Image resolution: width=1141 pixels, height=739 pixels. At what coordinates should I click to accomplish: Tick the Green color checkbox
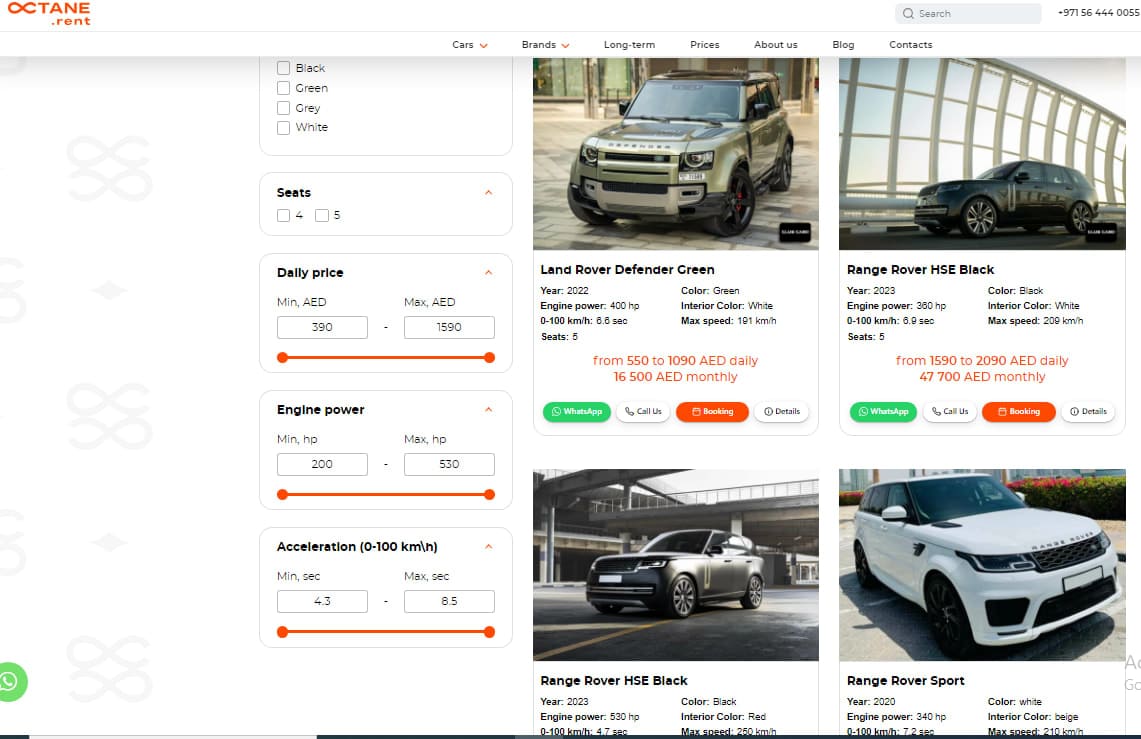pos(283,88)
